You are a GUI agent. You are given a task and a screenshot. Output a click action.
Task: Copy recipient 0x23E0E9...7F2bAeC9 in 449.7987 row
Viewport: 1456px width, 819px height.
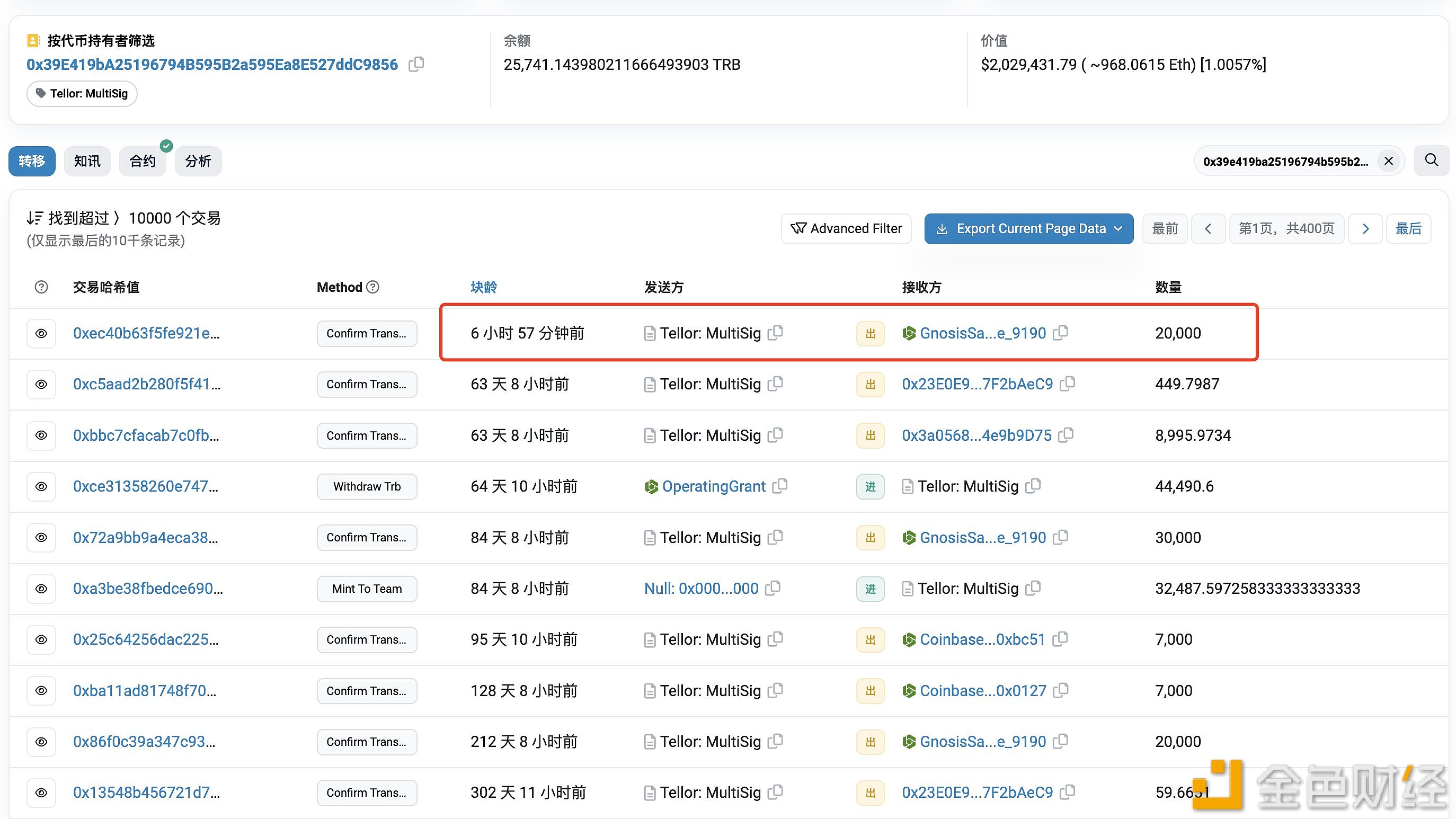pos(1067,384)
